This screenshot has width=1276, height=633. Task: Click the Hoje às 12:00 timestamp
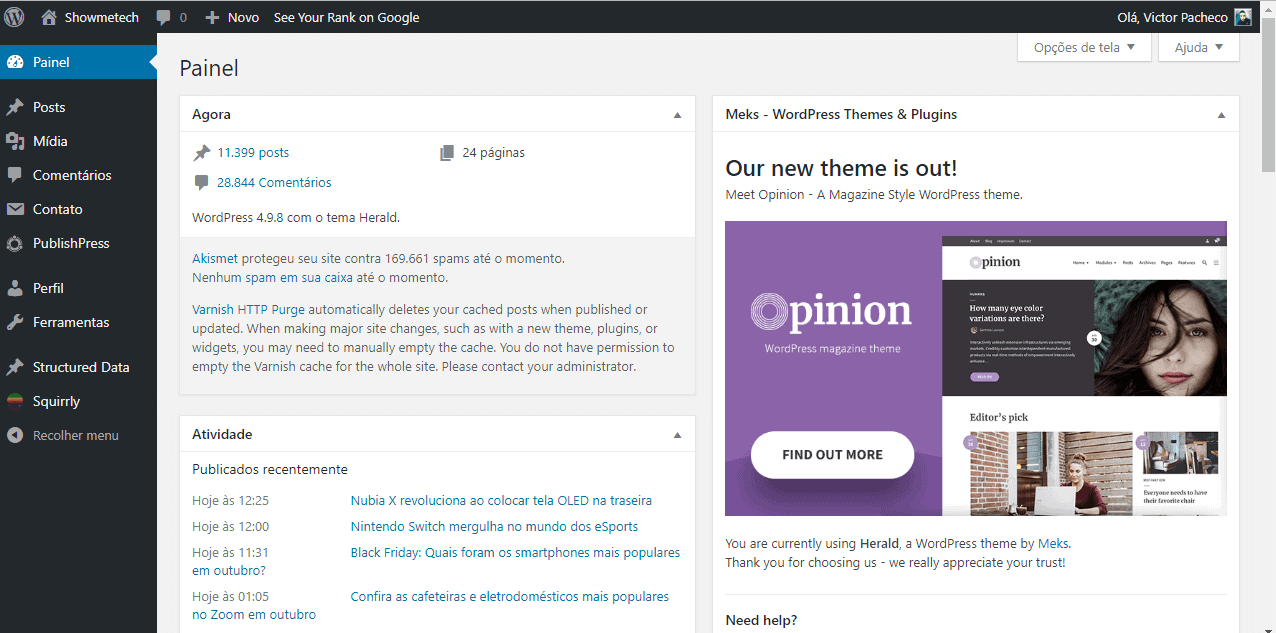[230, 526]
